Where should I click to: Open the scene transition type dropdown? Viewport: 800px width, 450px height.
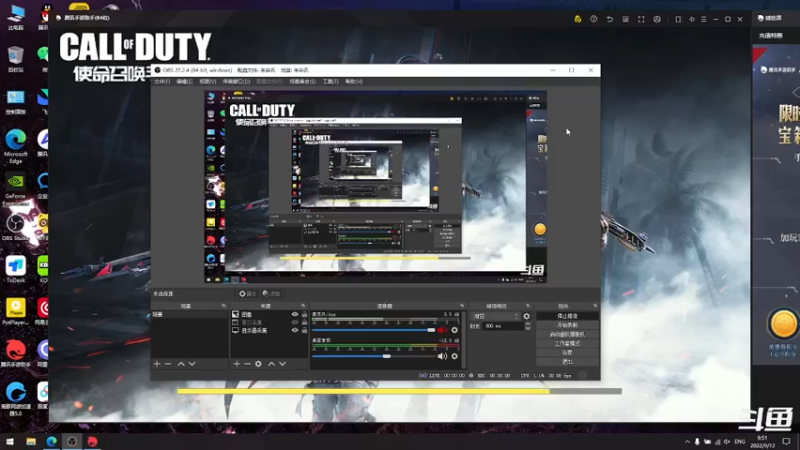[495, 316]
